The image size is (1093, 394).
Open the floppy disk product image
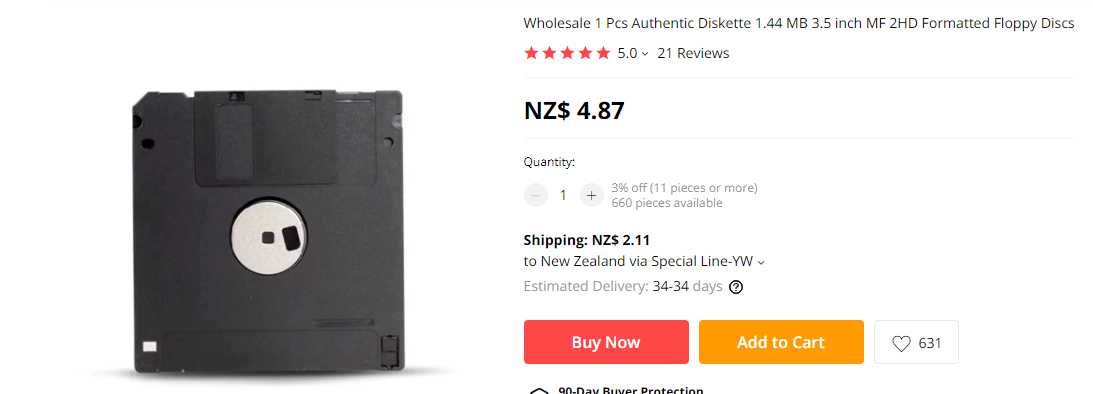click(x=268, y=231)
